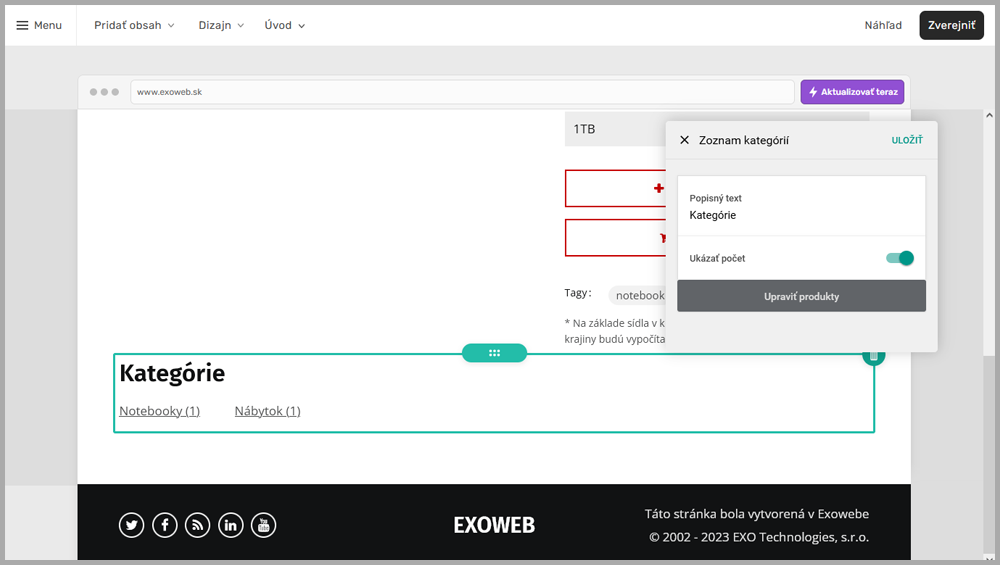Expand the Pridať obsah dropdown
Image resolution: width=1000 pixels, height=565 pixels.
(134, 26)
